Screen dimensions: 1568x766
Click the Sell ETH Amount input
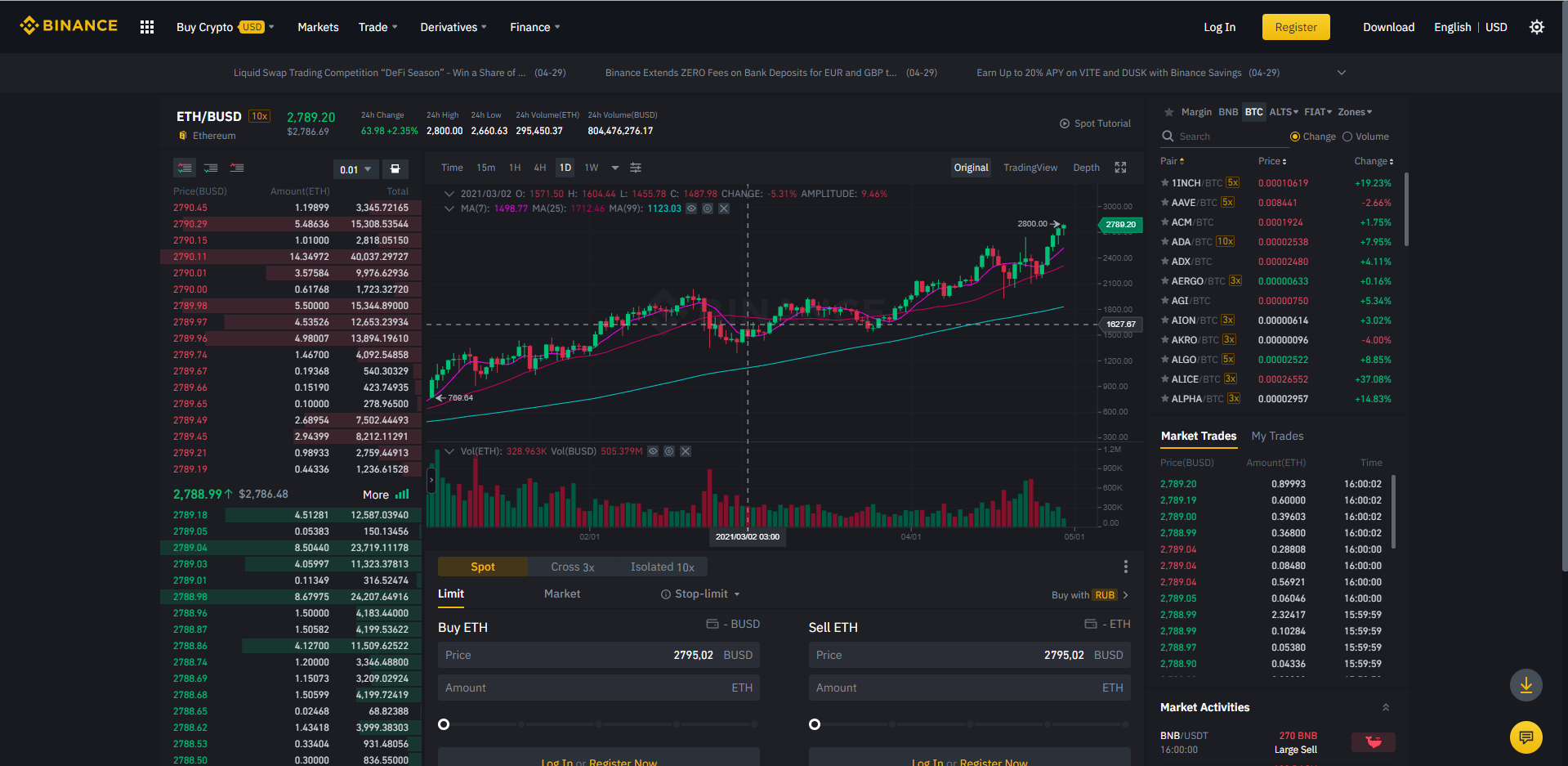coord(970,688)
